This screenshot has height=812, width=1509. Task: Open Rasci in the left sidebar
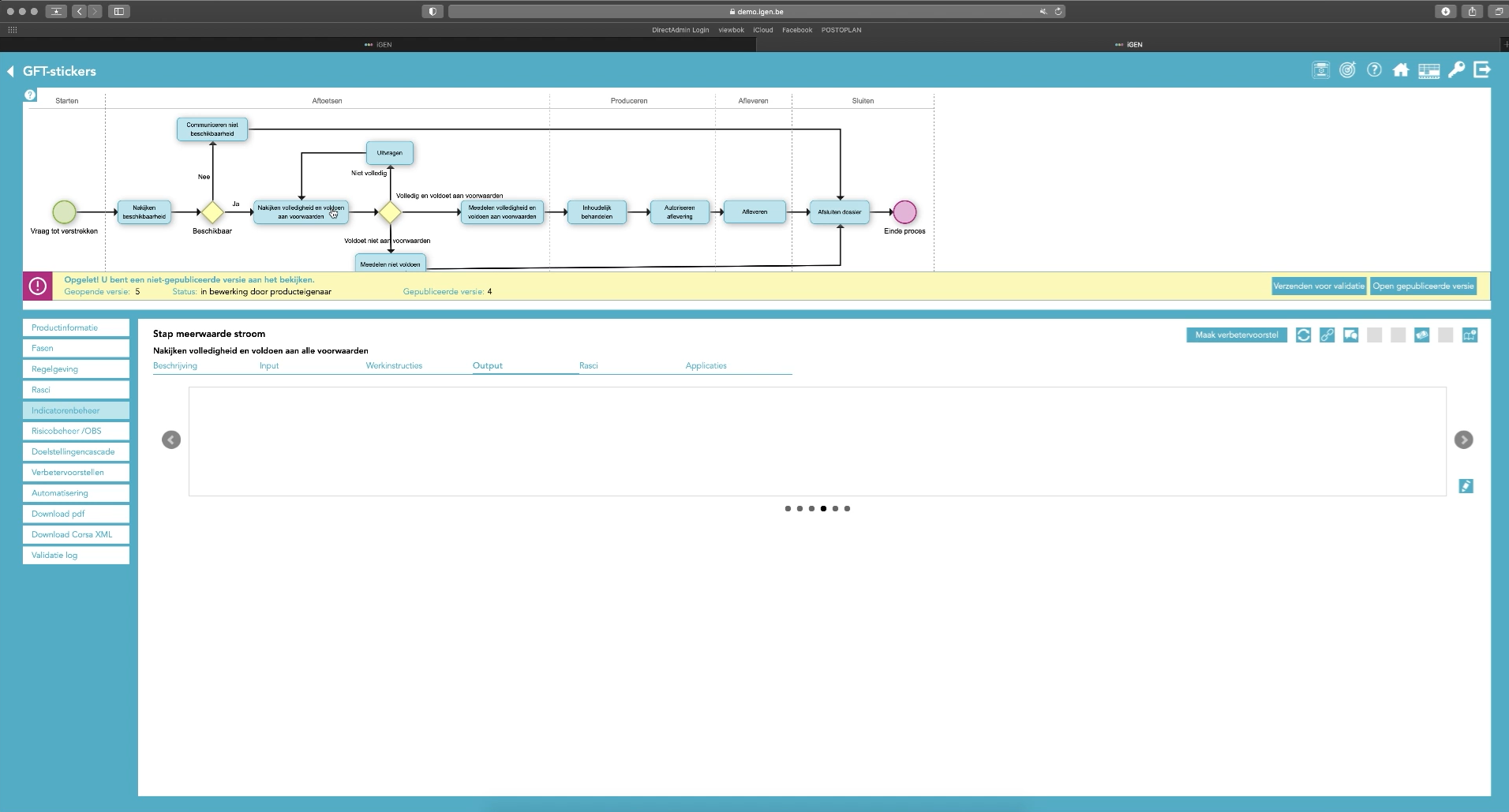pyautogui.click(x=76, y=390)
